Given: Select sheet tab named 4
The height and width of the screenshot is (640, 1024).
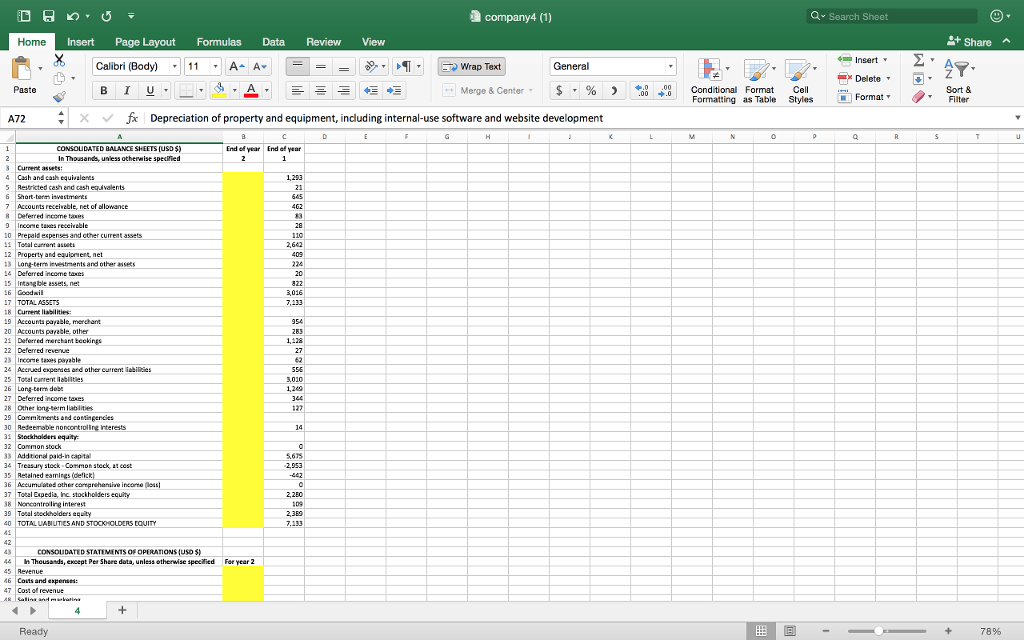Looking at the screenshot, I should tap(77, 610).
